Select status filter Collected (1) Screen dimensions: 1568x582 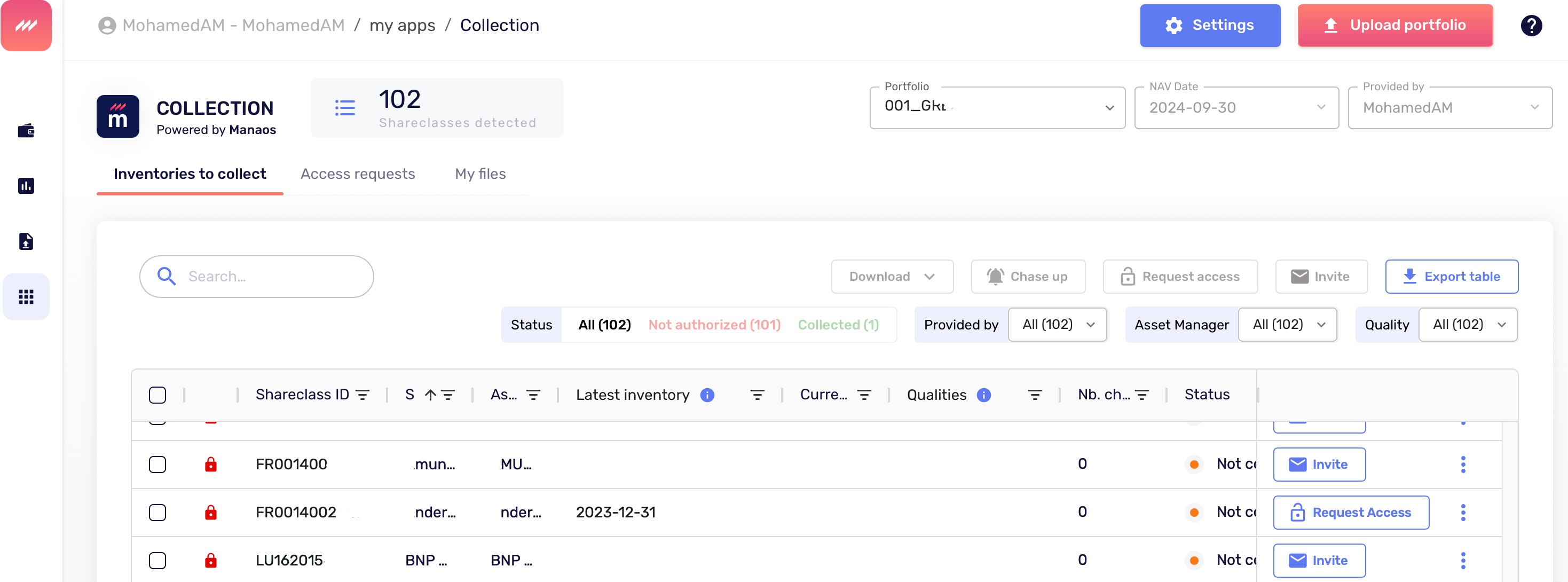click(838, 325)
